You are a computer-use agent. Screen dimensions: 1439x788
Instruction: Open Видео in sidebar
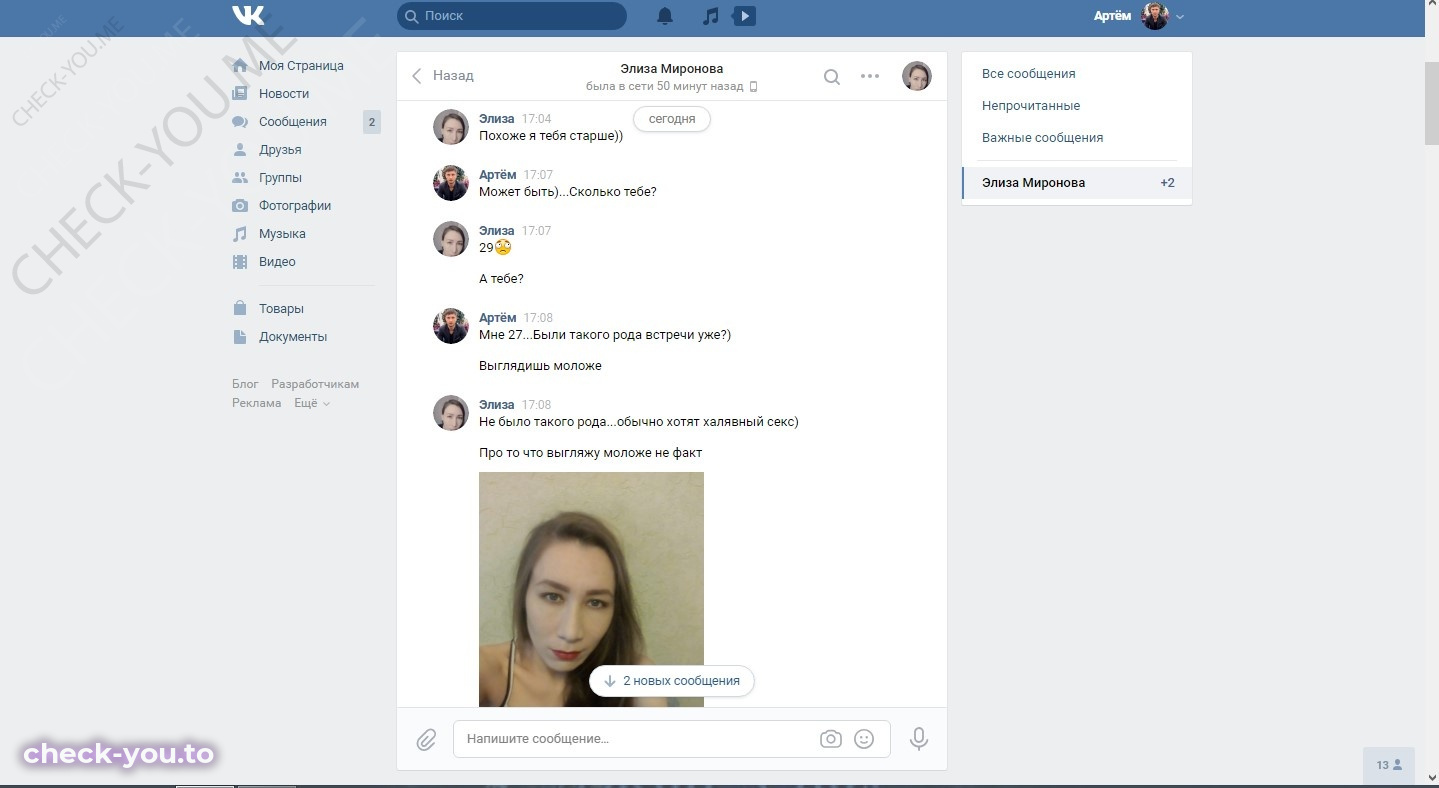click(277, 262)
